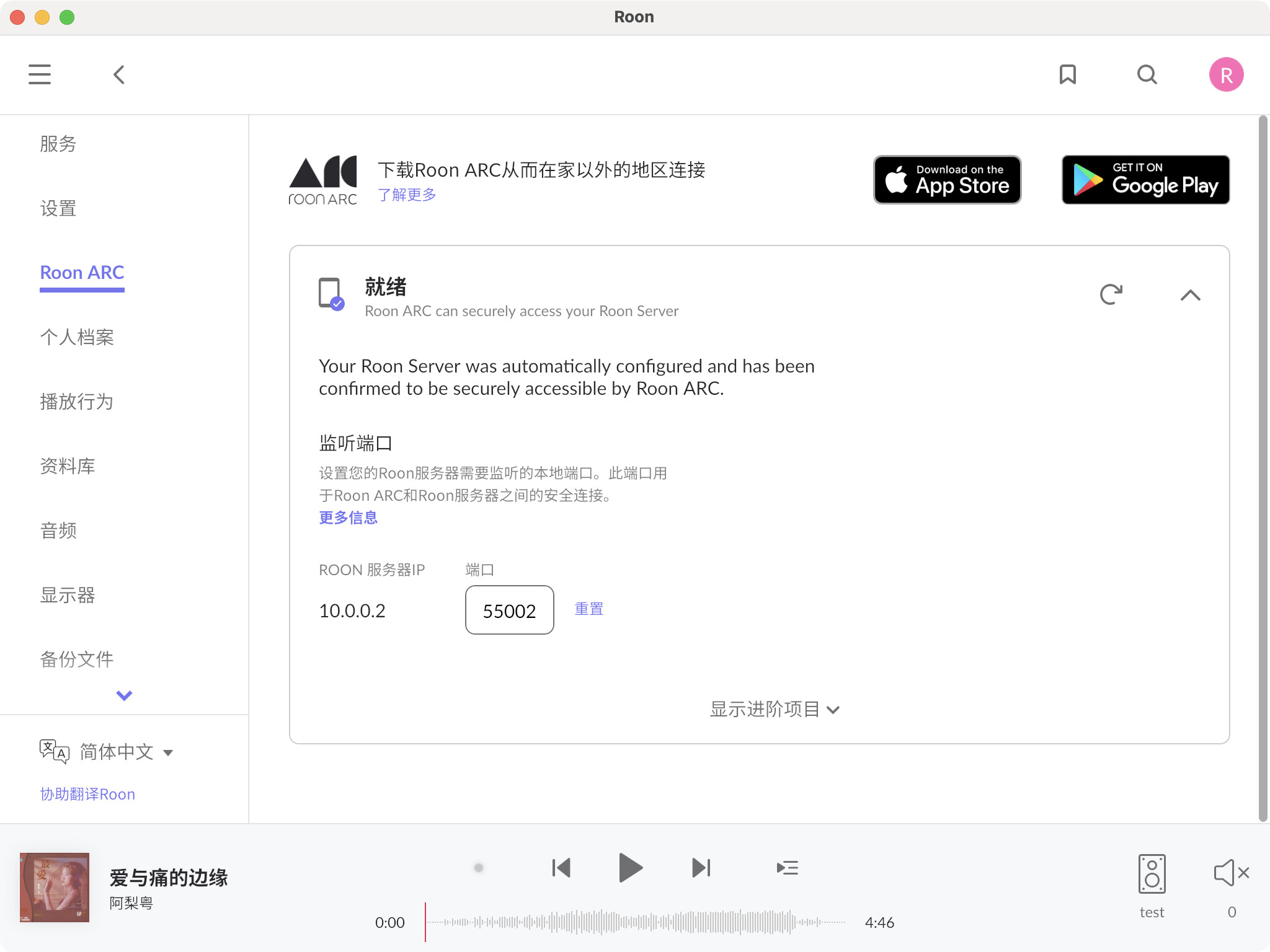Viewport: 1270px width, 952px height.
Task: Refresh the Roon ARC connection status
Action: [x=1111, y=294]
